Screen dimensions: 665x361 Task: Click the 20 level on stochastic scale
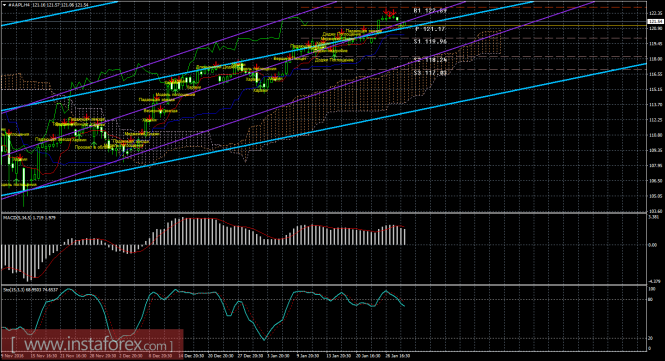(x=652, y=338)
